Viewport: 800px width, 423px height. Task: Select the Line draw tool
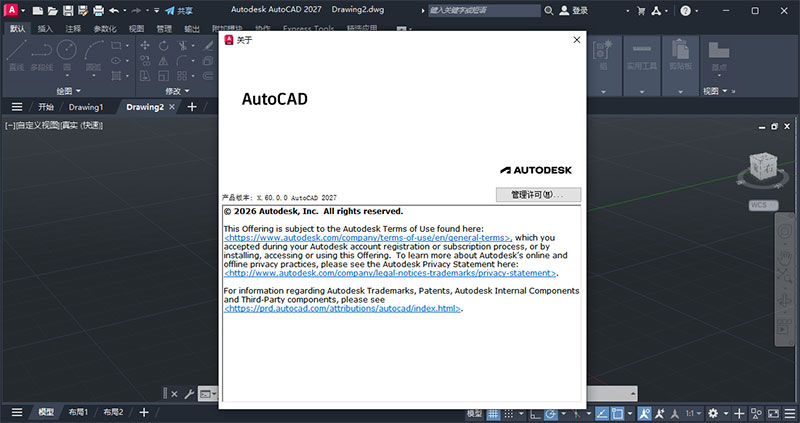(x=16, y=54)
